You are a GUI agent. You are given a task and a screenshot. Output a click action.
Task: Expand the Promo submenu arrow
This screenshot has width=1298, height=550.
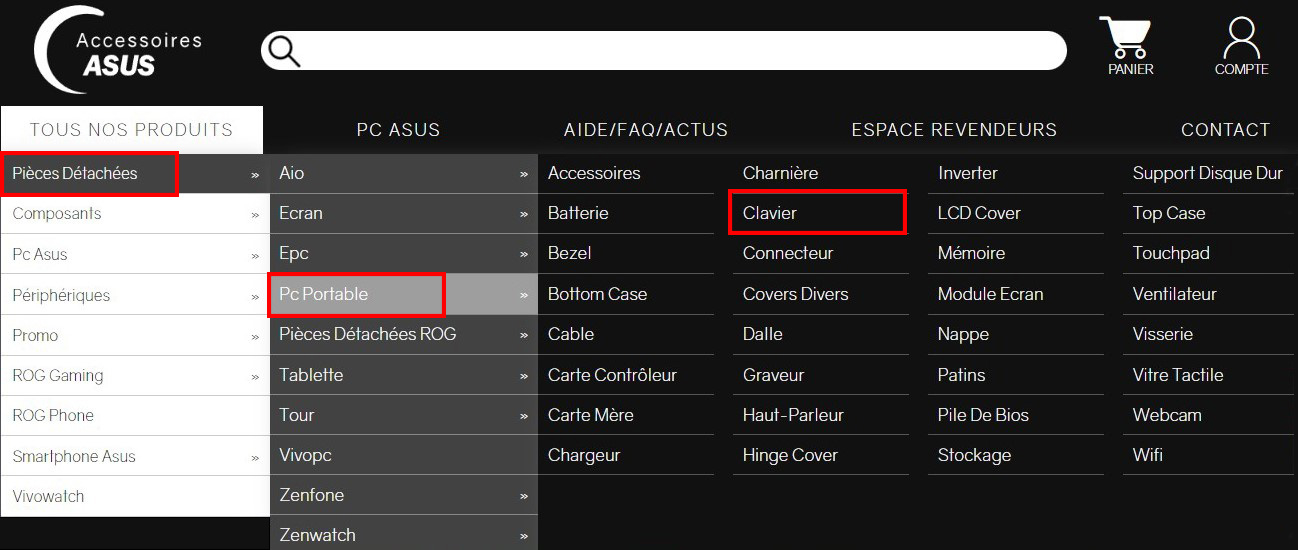click(255, 336)
